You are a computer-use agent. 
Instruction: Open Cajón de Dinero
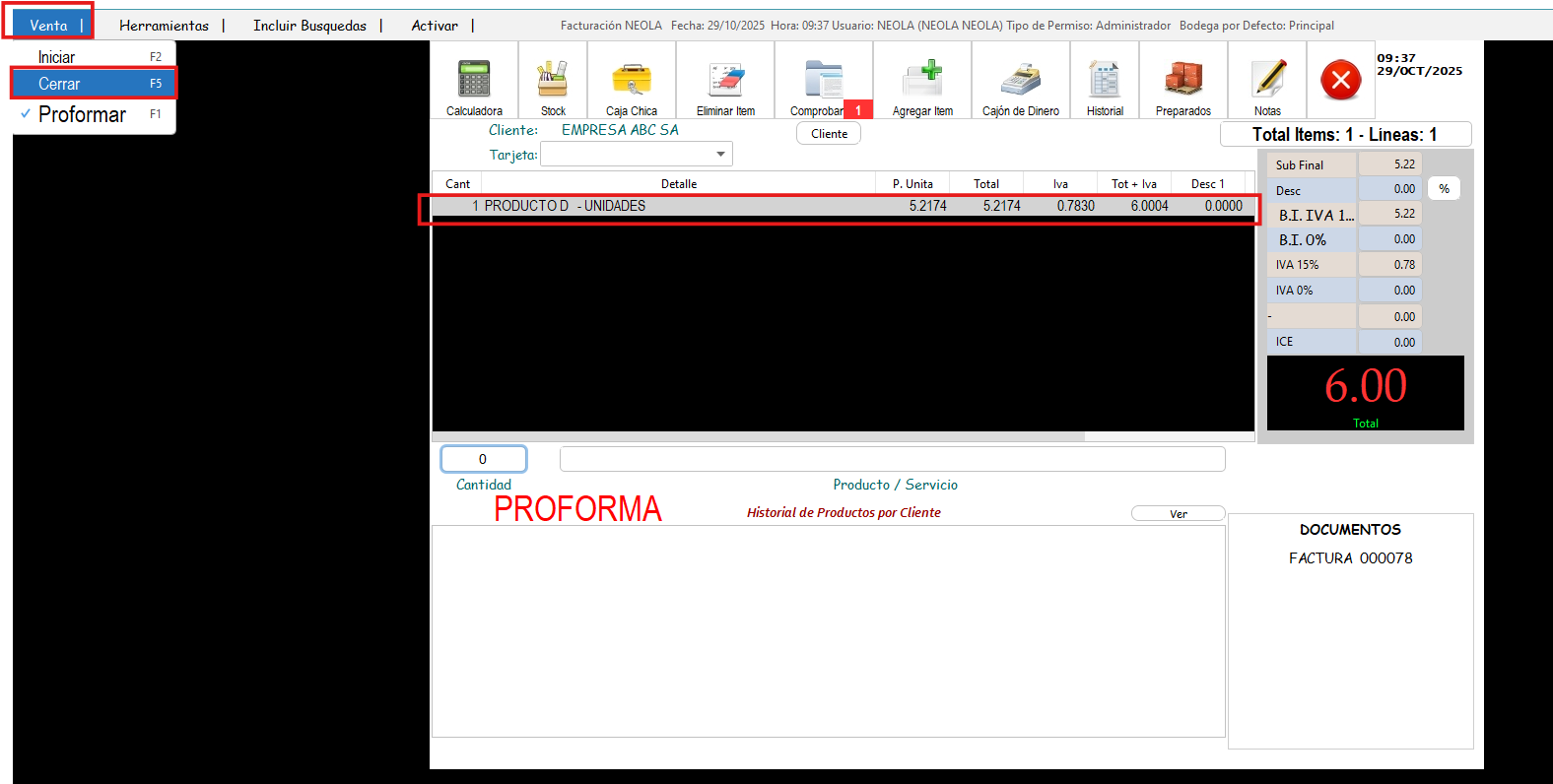pos(1021,81)
